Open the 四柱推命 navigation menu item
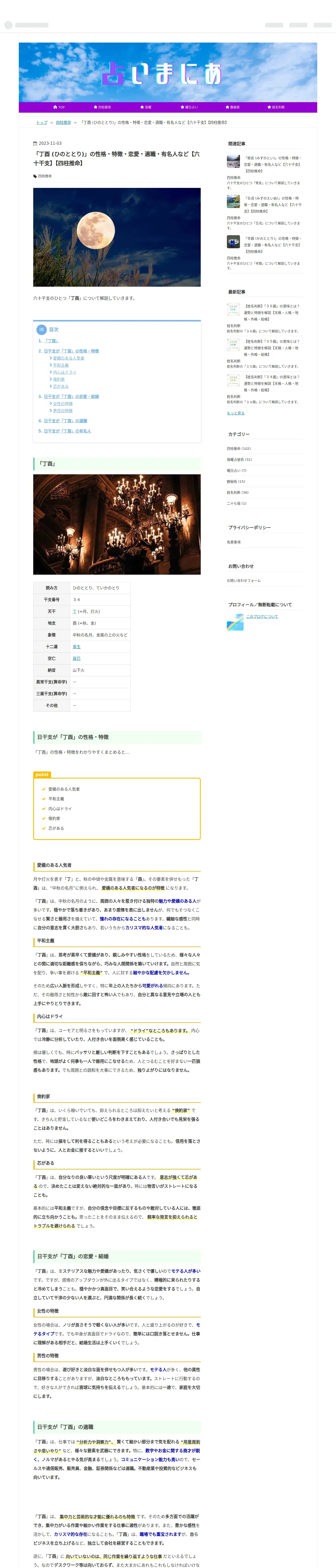Viewport: 336px width, 1568px height. pyautogui.click(x=102, y=107)
